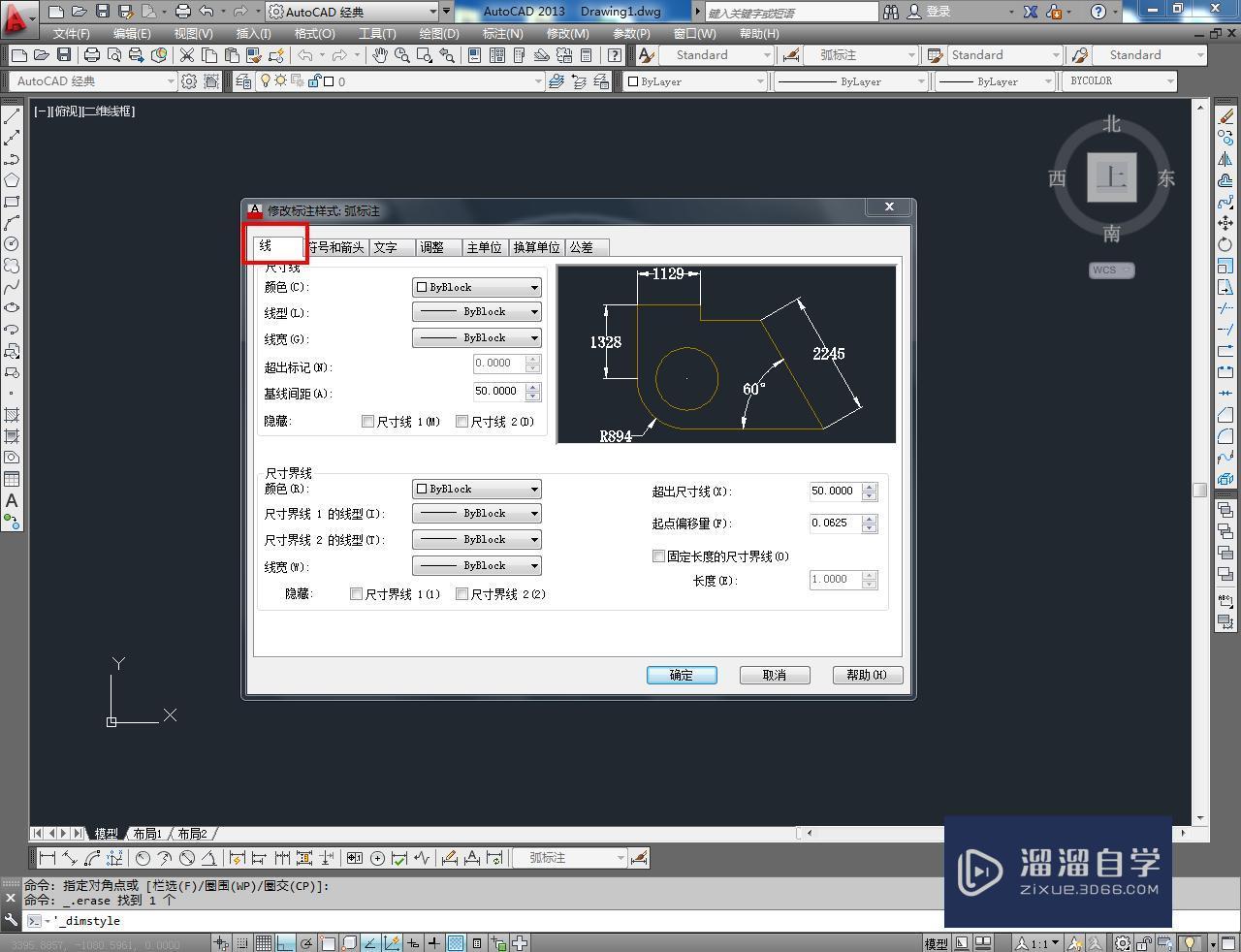Viewport: 1241px width, 952px height.
Task: Switch to 布局1 layout tab
Action: (x=147, y=834)
